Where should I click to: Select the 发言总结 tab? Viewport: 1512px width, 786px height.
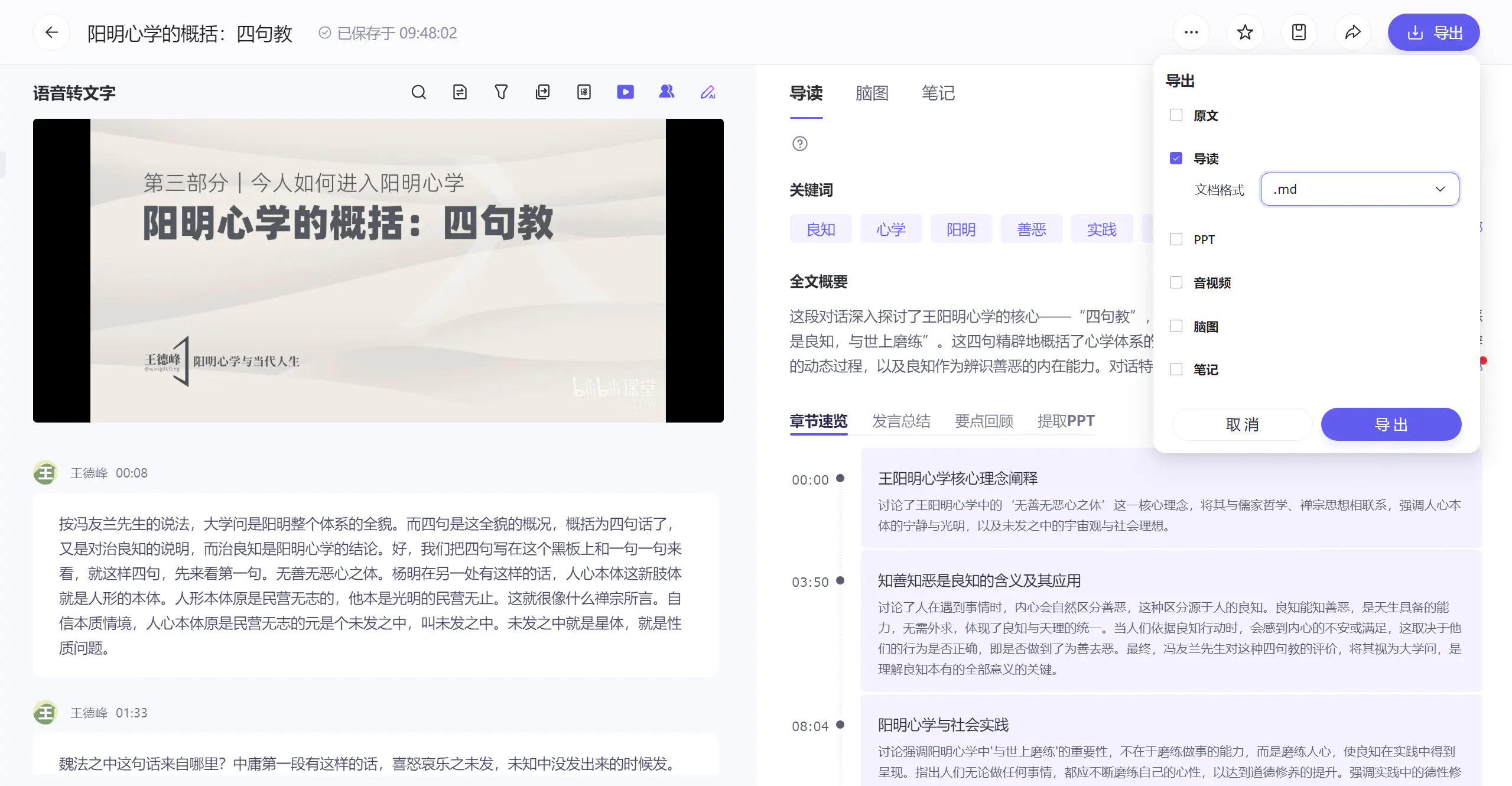pos(901,421)
